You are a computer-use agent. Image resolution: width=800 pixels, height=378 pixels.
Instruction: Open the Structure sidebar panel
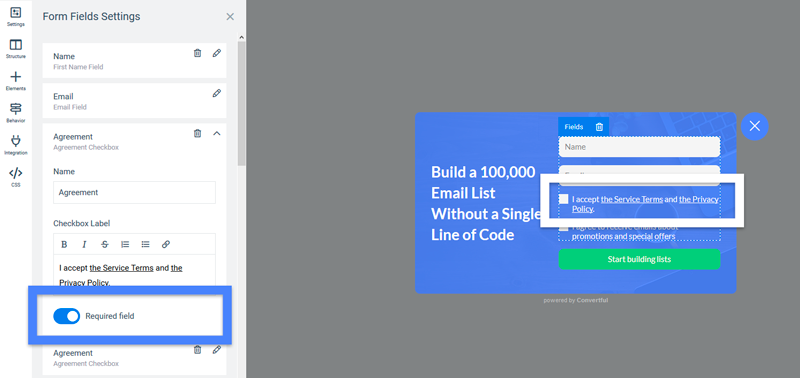click(16, 49)
